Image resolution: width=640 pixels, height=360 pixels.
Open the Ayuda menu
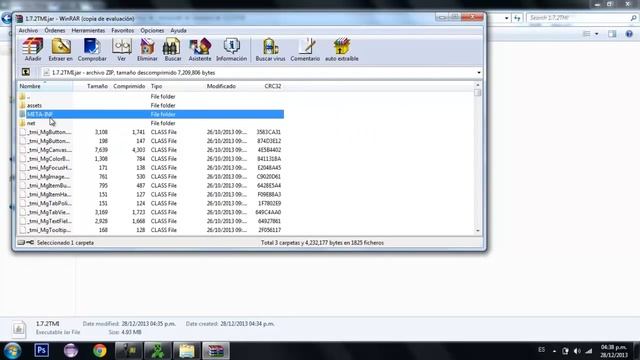tap(178, 31)
